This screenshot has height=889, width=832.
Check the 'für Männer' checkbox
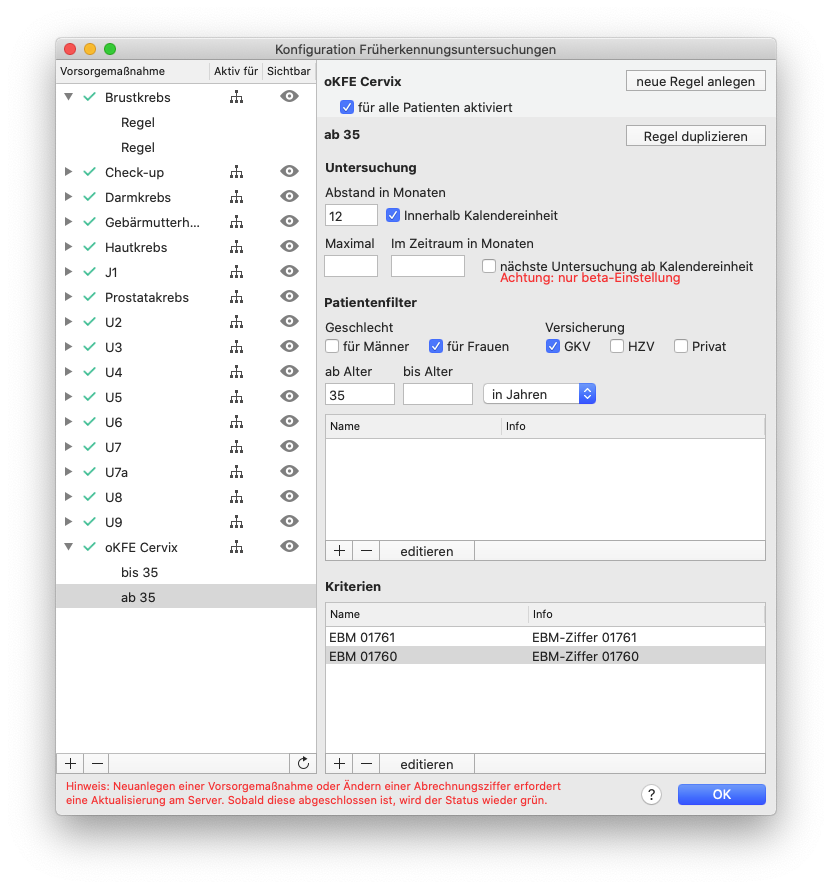tap(332, 346)
